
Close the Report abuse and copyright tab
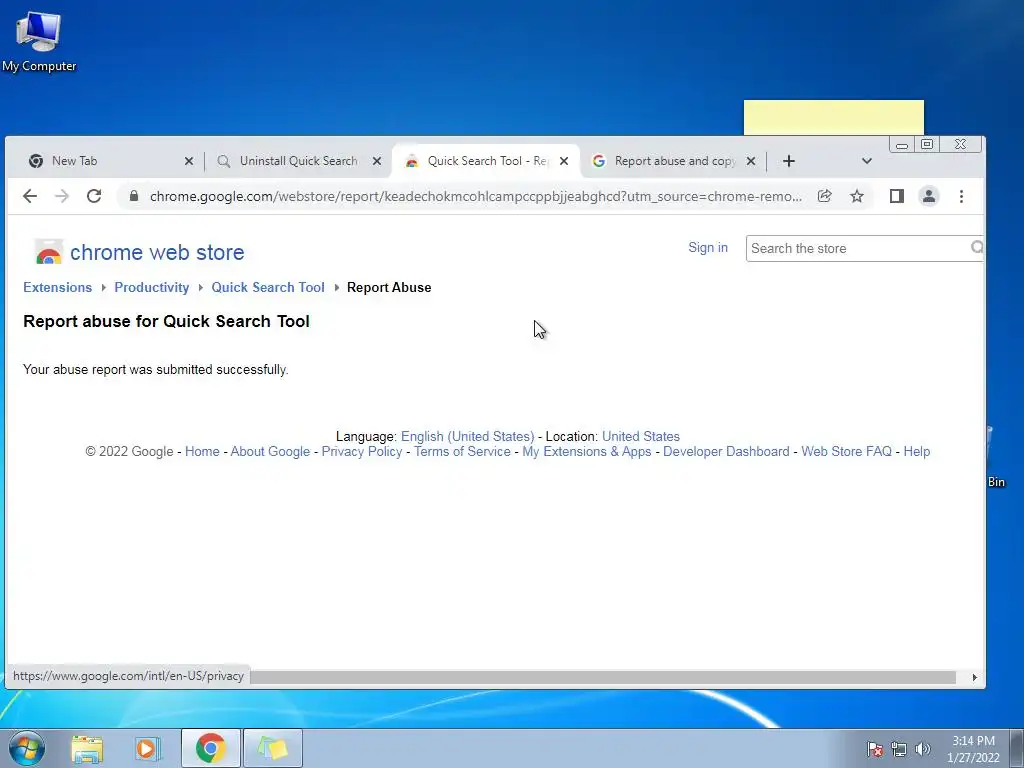click(751, 161)
